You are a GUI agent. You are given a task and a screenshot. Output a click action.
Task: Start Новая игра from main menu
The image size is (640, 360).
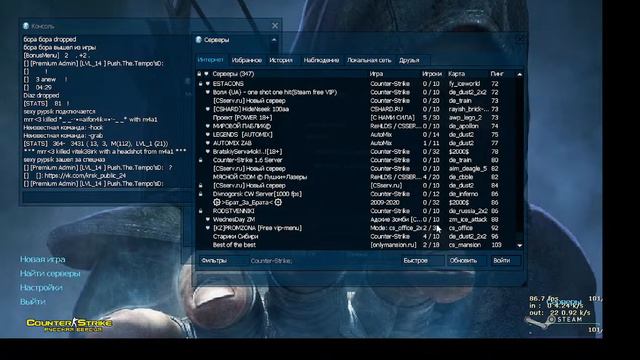click(x=42, y=260)
